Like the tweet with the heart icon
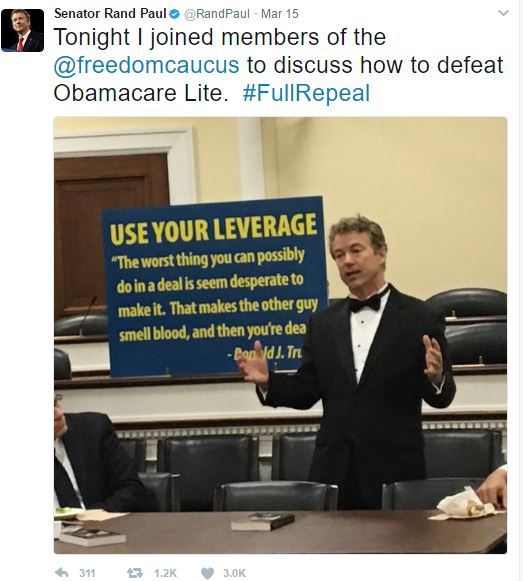The image size is (523, 581). tap(208, 573)
